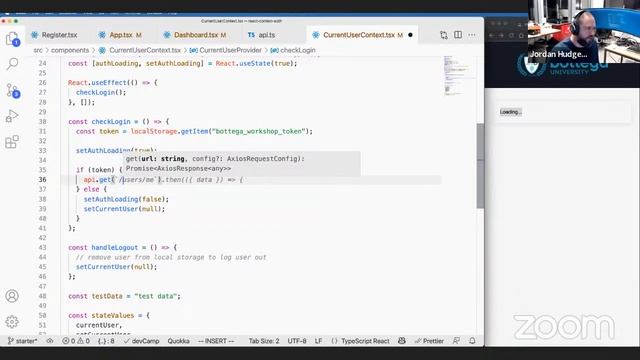This screenshot has height=360, width=640.
Task: Click the Quokka status bar item
Action: [x=178, y=341]
